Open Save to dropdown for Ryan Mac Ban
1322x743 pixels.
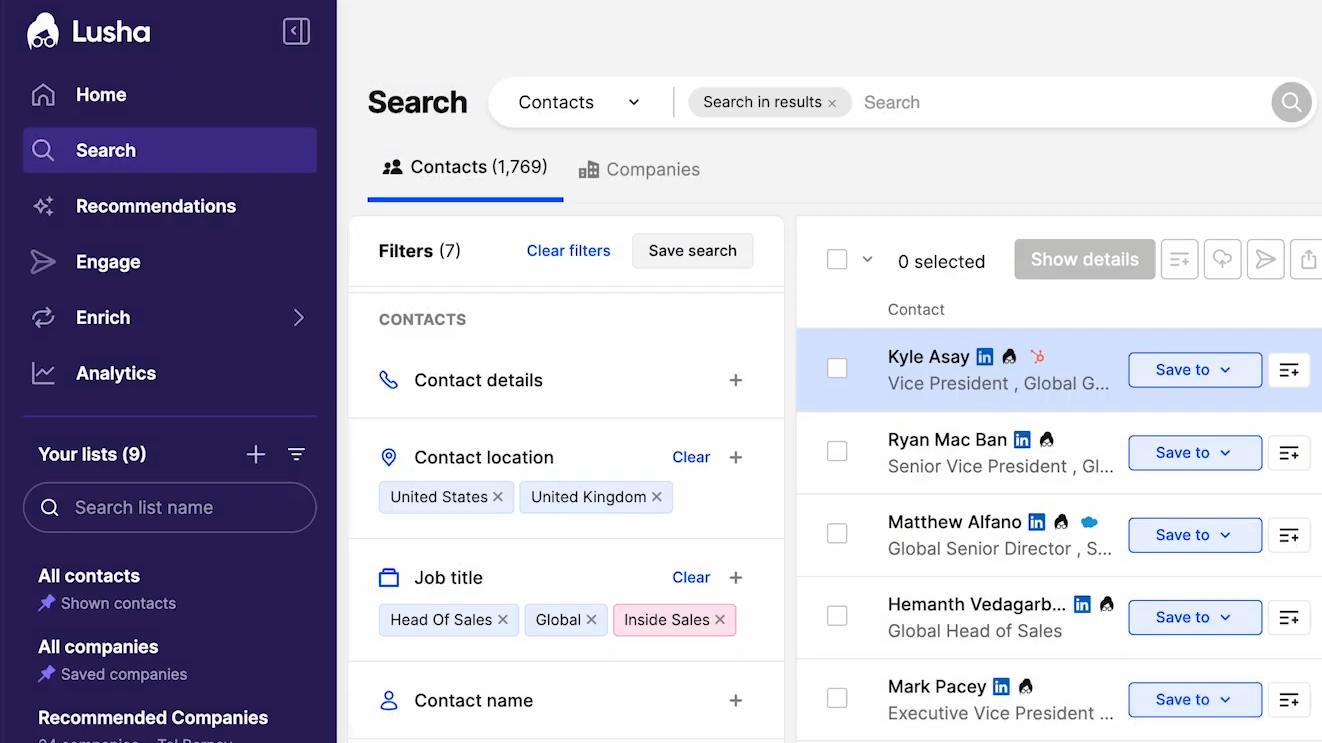(1195, 452)
